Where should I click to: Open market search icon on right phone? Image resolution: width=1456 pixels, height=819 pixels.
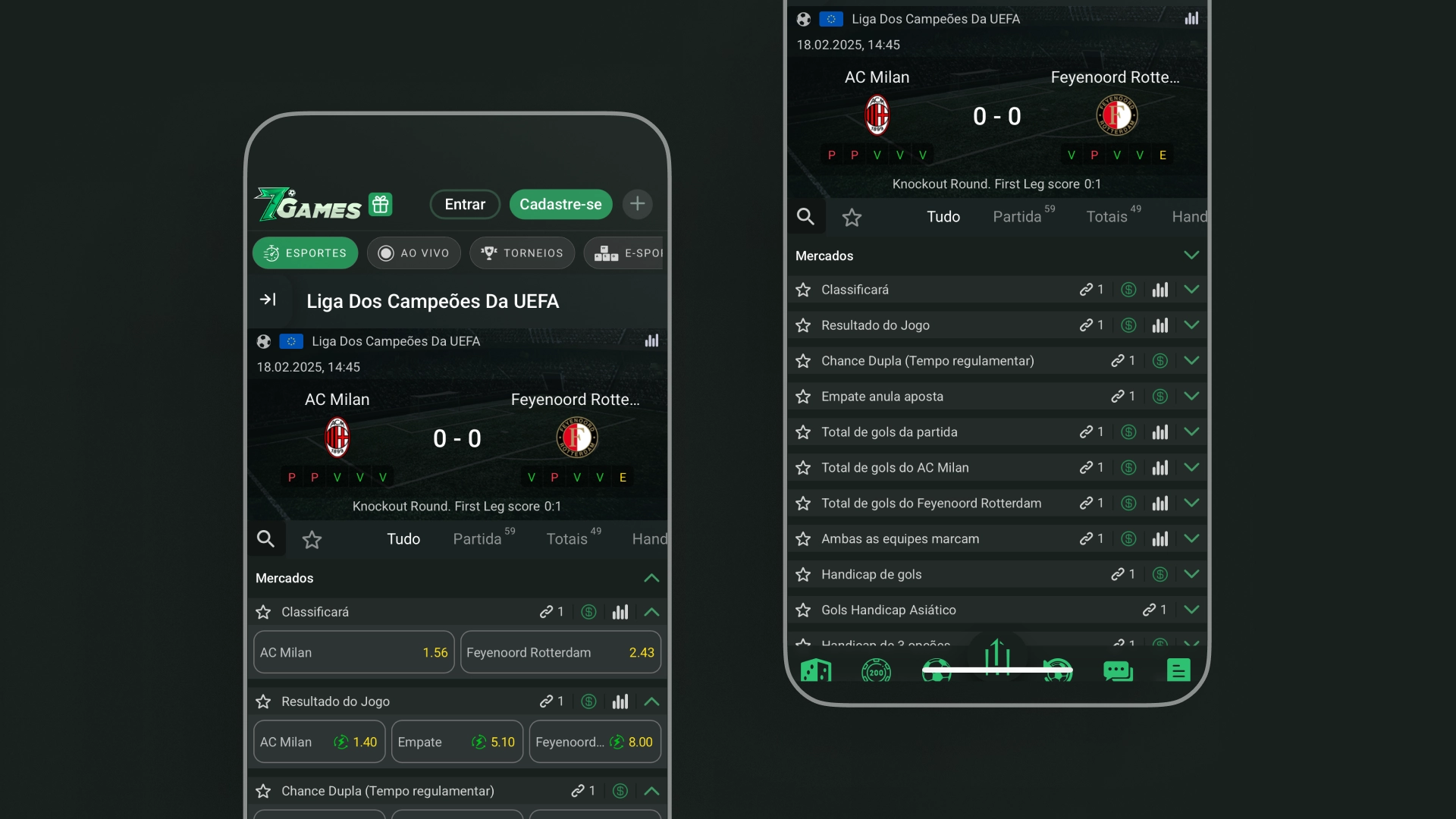click(805, 217)
